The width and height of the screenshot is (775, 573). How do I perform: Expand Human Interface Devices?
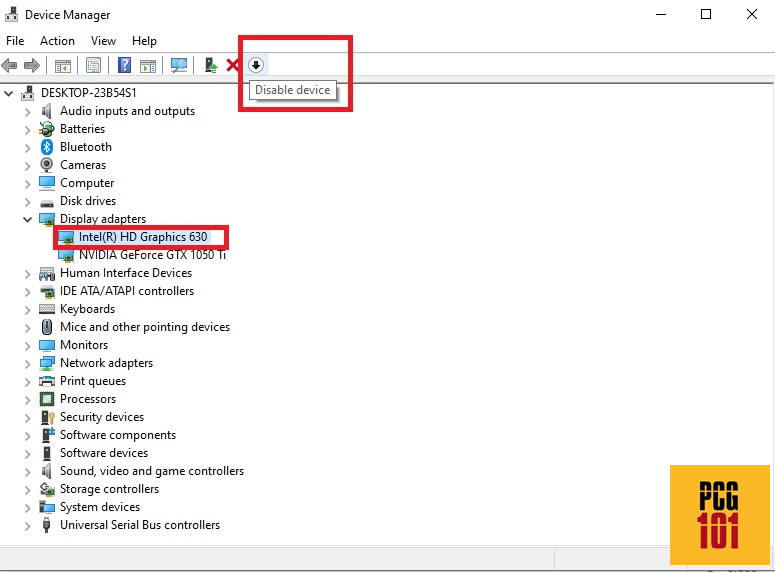[x=28, y=274]
